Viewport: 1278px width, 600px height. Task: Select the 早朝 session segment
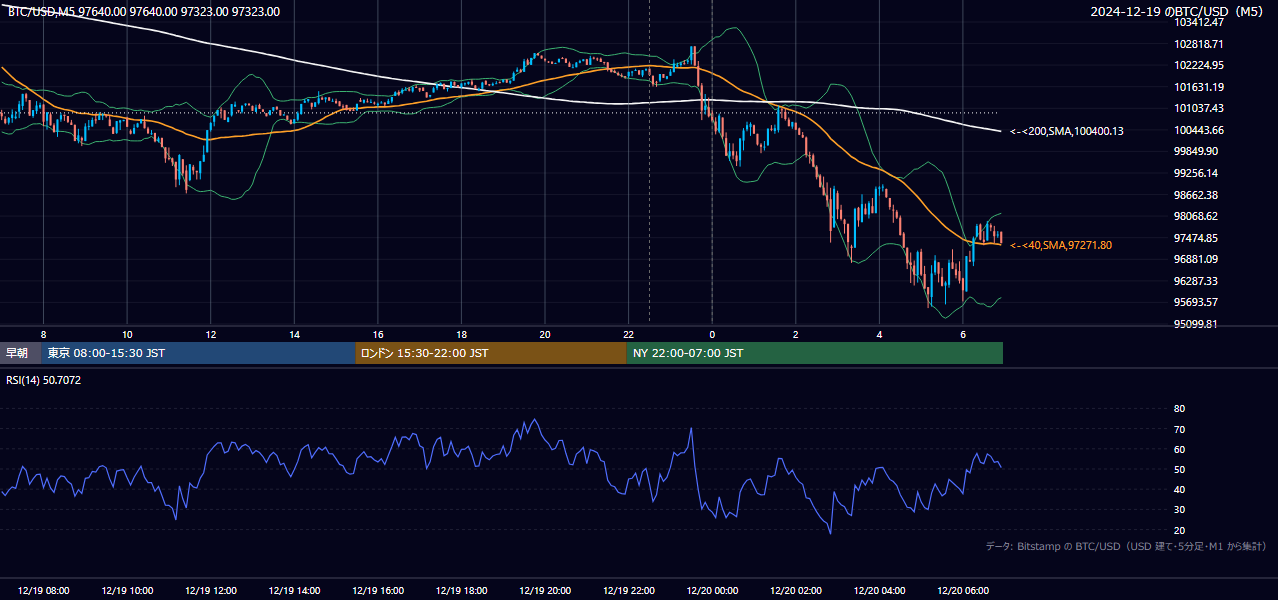click(21, 353)
